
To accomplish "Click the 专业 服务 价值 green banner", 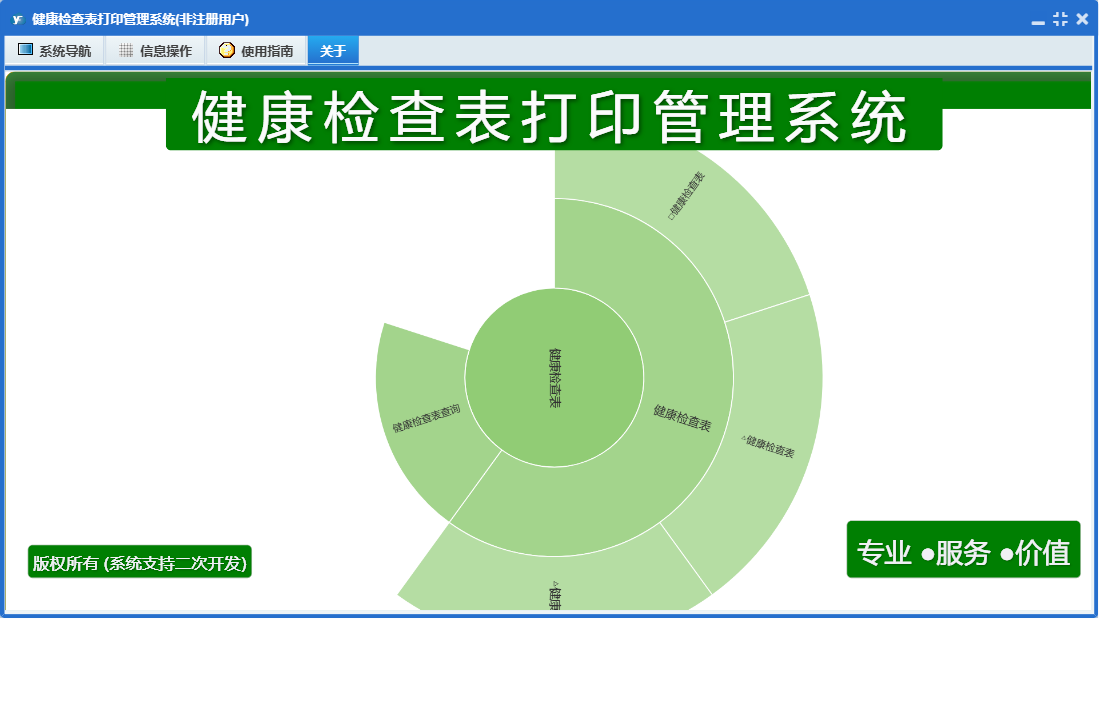I will [x=963, y=551].
